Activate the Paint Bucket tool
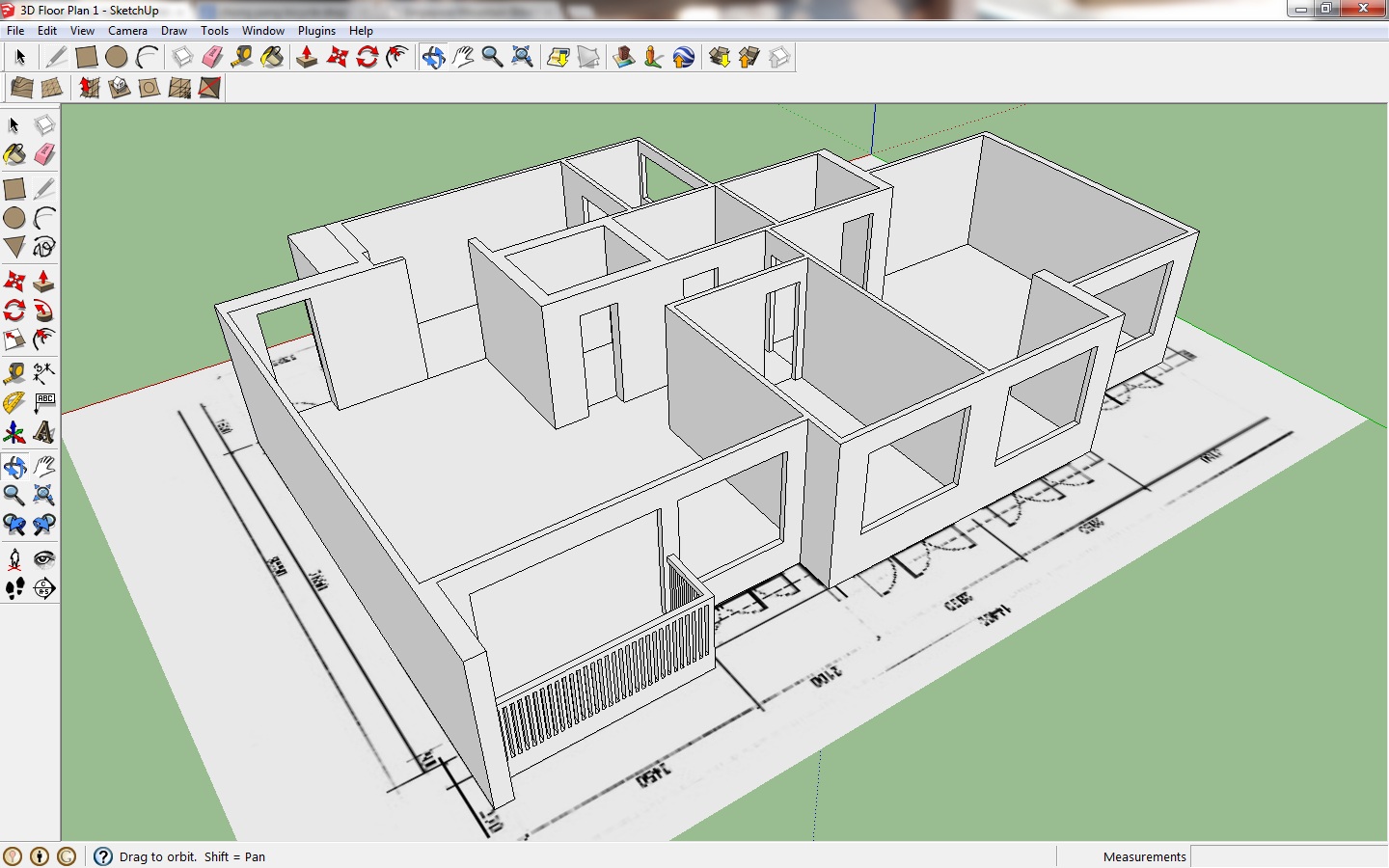This screenshot has width=1389, height=868. coord(14,153)
